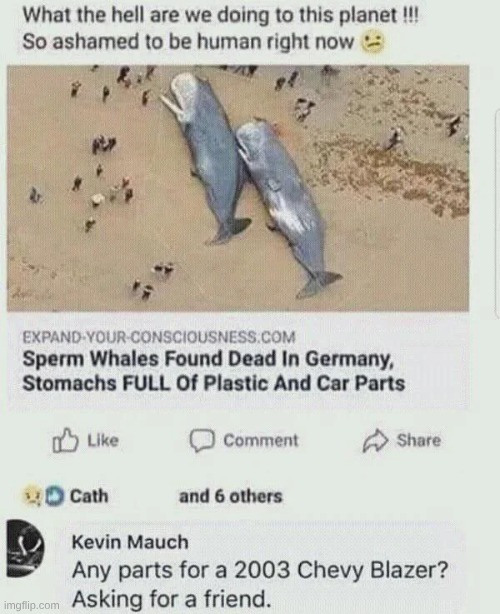Image resolution: width=500 pixels, height=614 pixels.
Task: Click the 'So ashamed to be human' line
Action: click(188, 42)
